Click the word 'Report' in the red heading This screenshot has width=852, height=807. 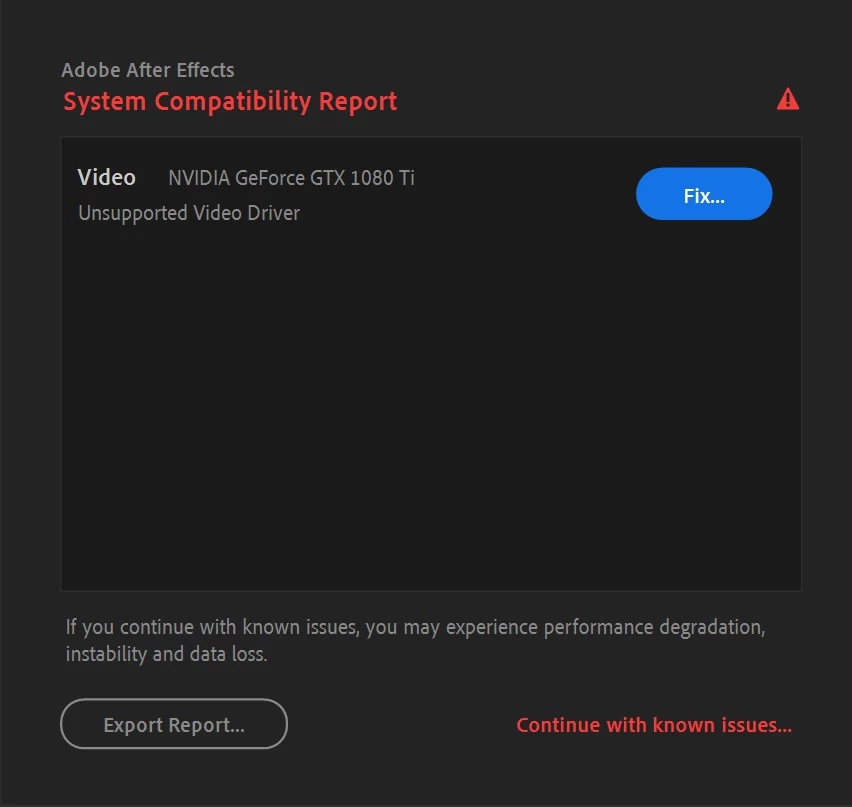tap(358, 102)
